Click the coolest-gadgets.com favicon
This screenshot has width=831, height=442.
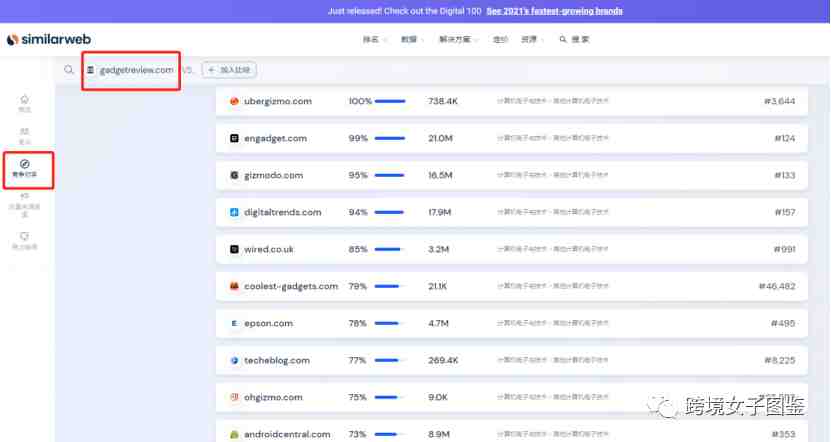234,286
